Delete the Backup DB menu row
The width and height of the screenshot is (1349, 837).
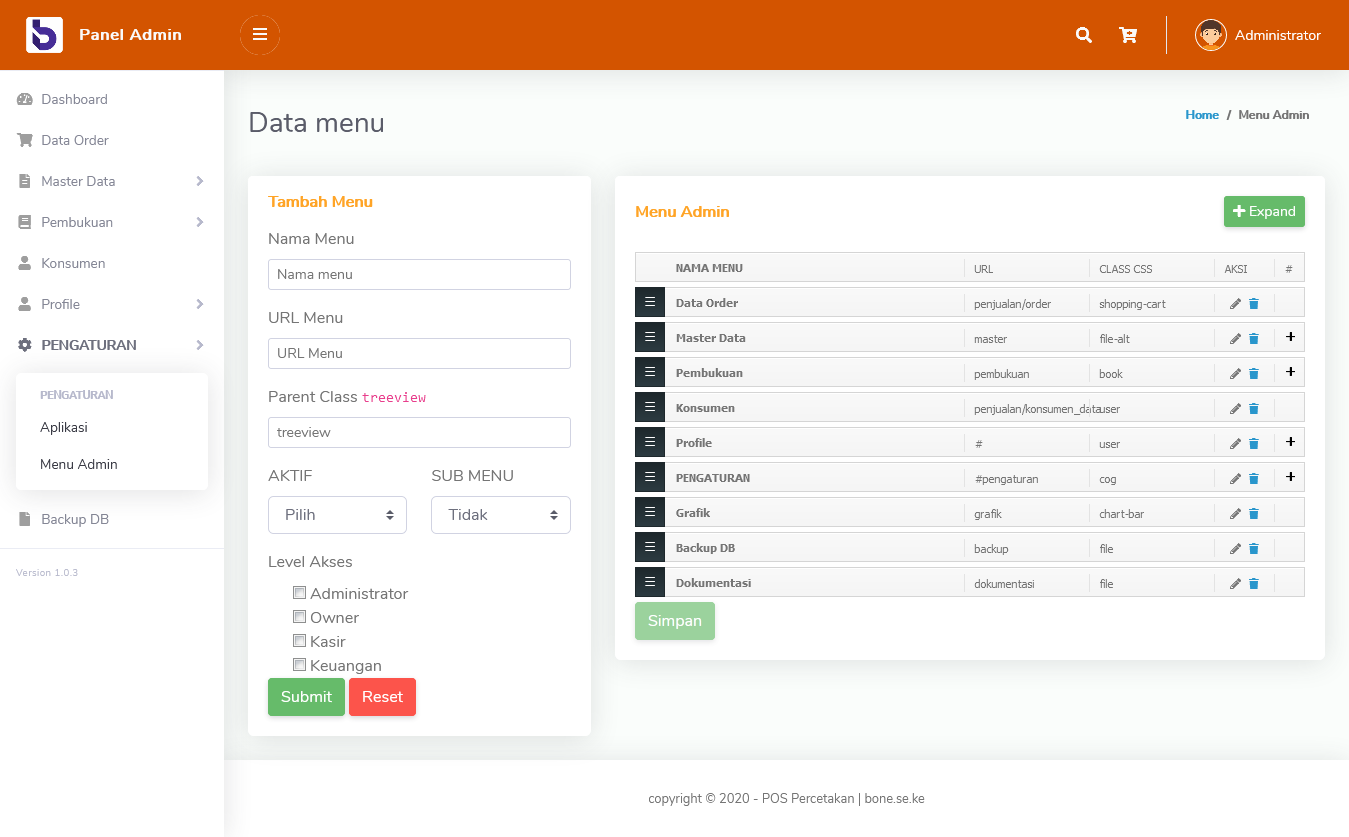(1254, 548)
